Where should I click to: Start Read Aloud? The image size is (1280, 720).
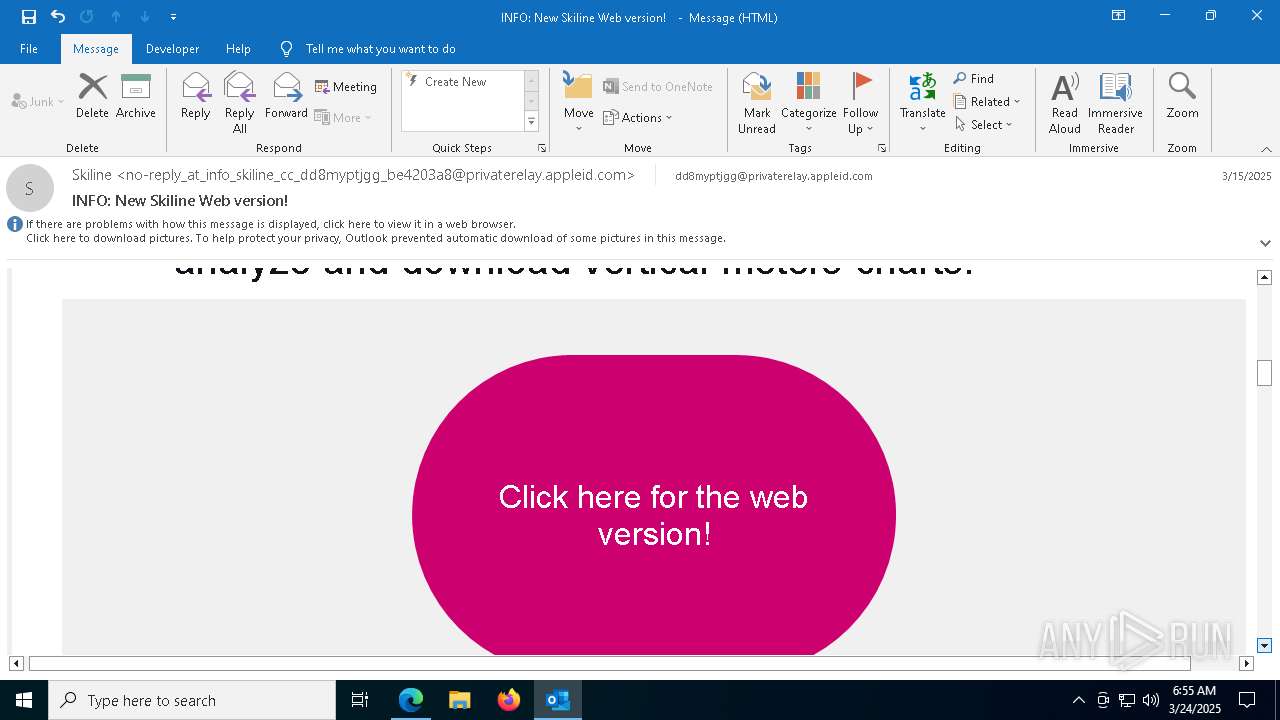click(x=1065, y=103)
